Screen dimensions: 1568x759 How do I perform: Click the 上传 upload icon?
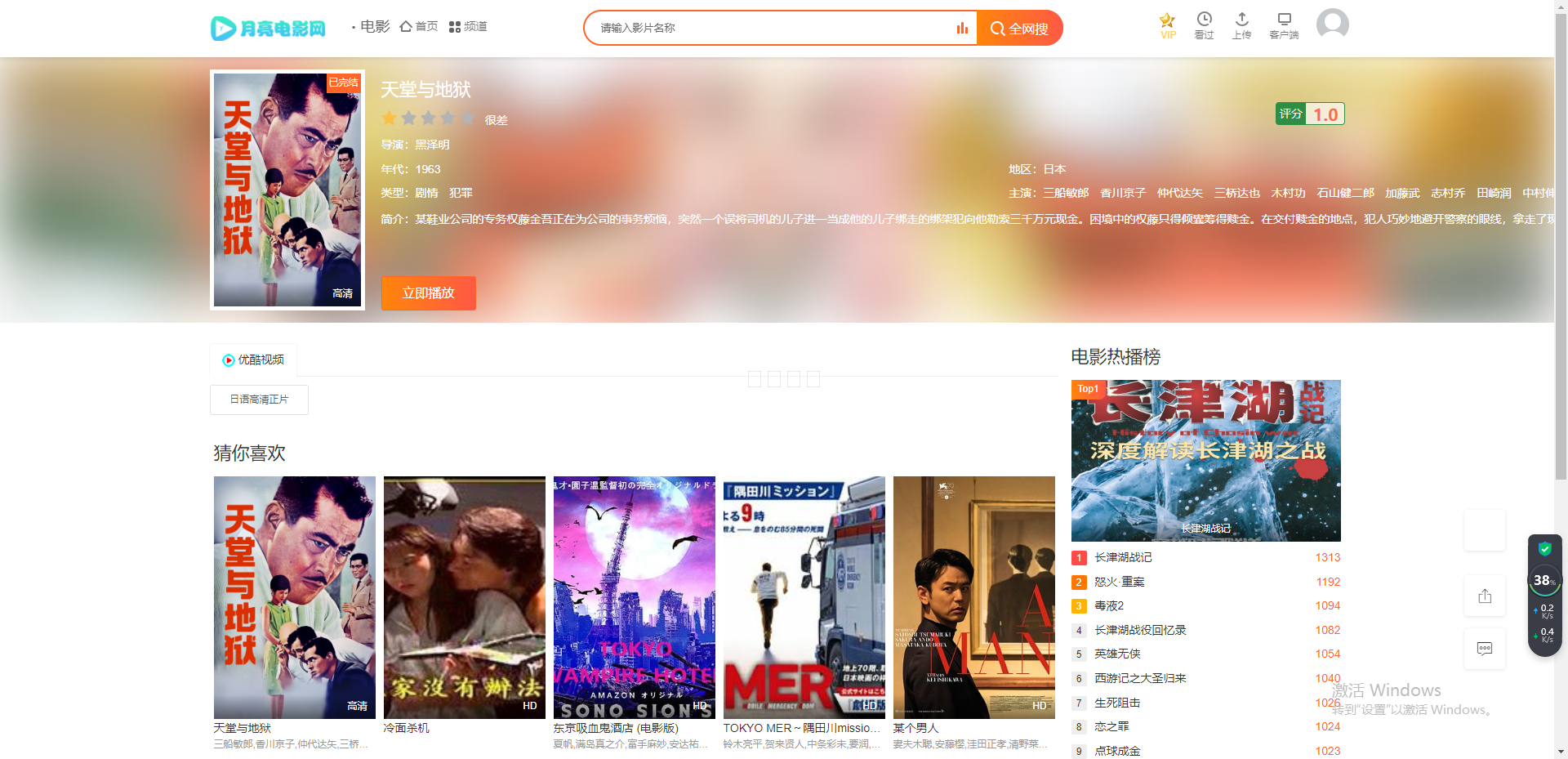pyautogui.click(x=1241, y=26)
